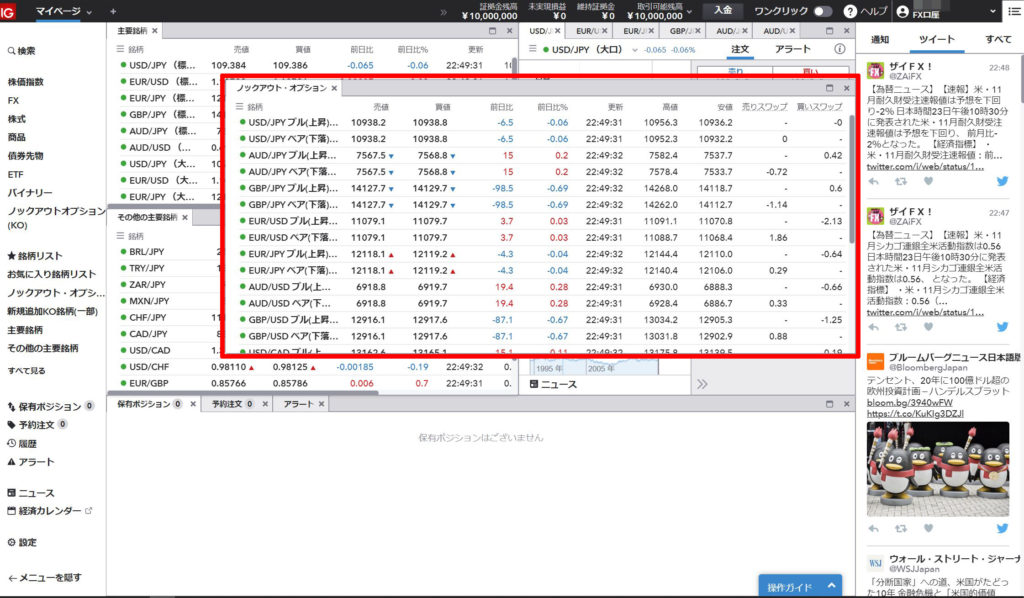Click the 入金 deposit button

pyautogui.click(x=723, y=11)
